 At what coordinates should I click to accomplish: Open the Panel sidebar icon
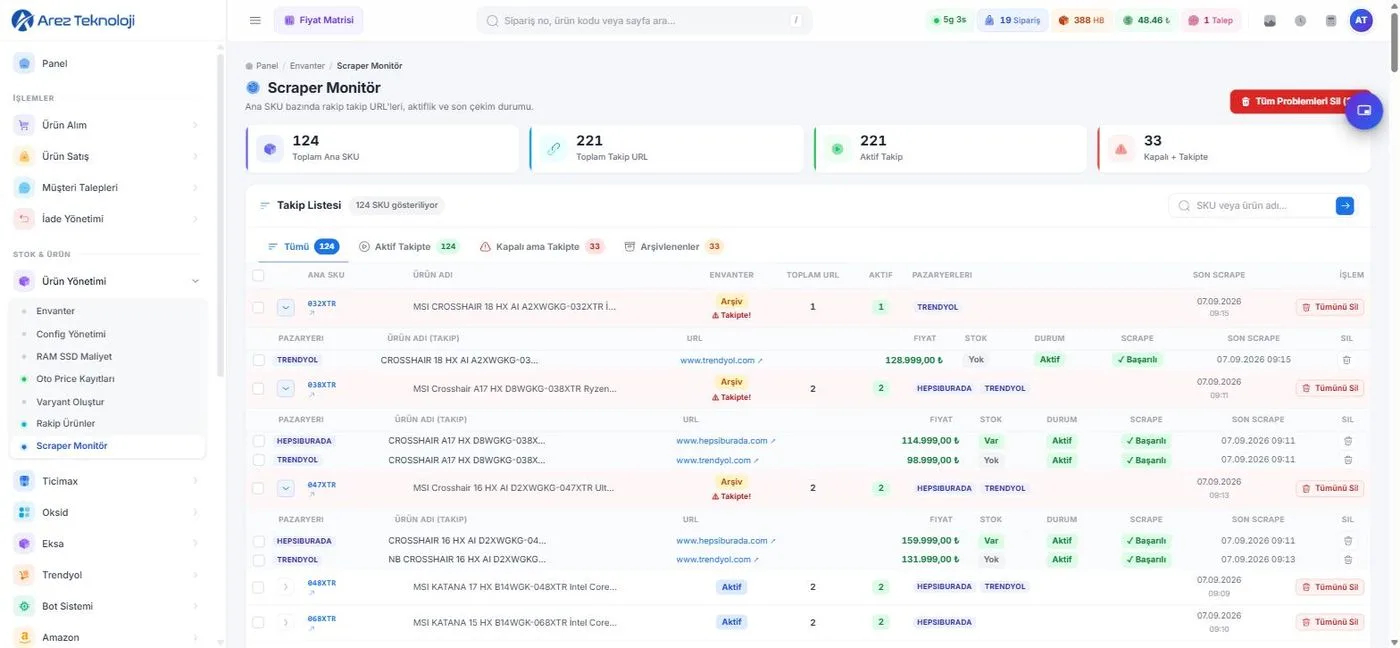coord(24,63)
